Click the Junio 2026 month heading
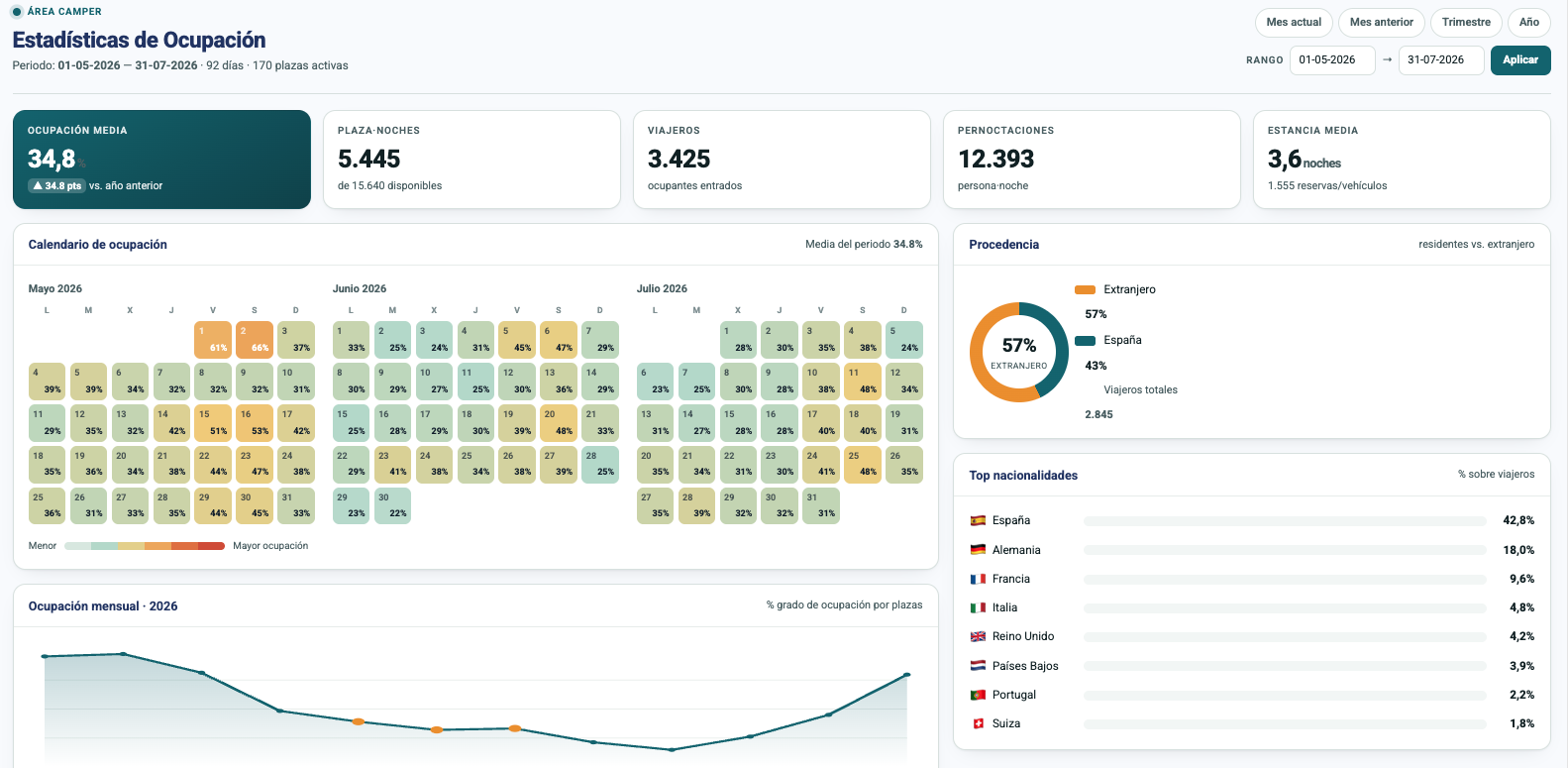The height and width of the screenshot is (768, 1568). 360,288
